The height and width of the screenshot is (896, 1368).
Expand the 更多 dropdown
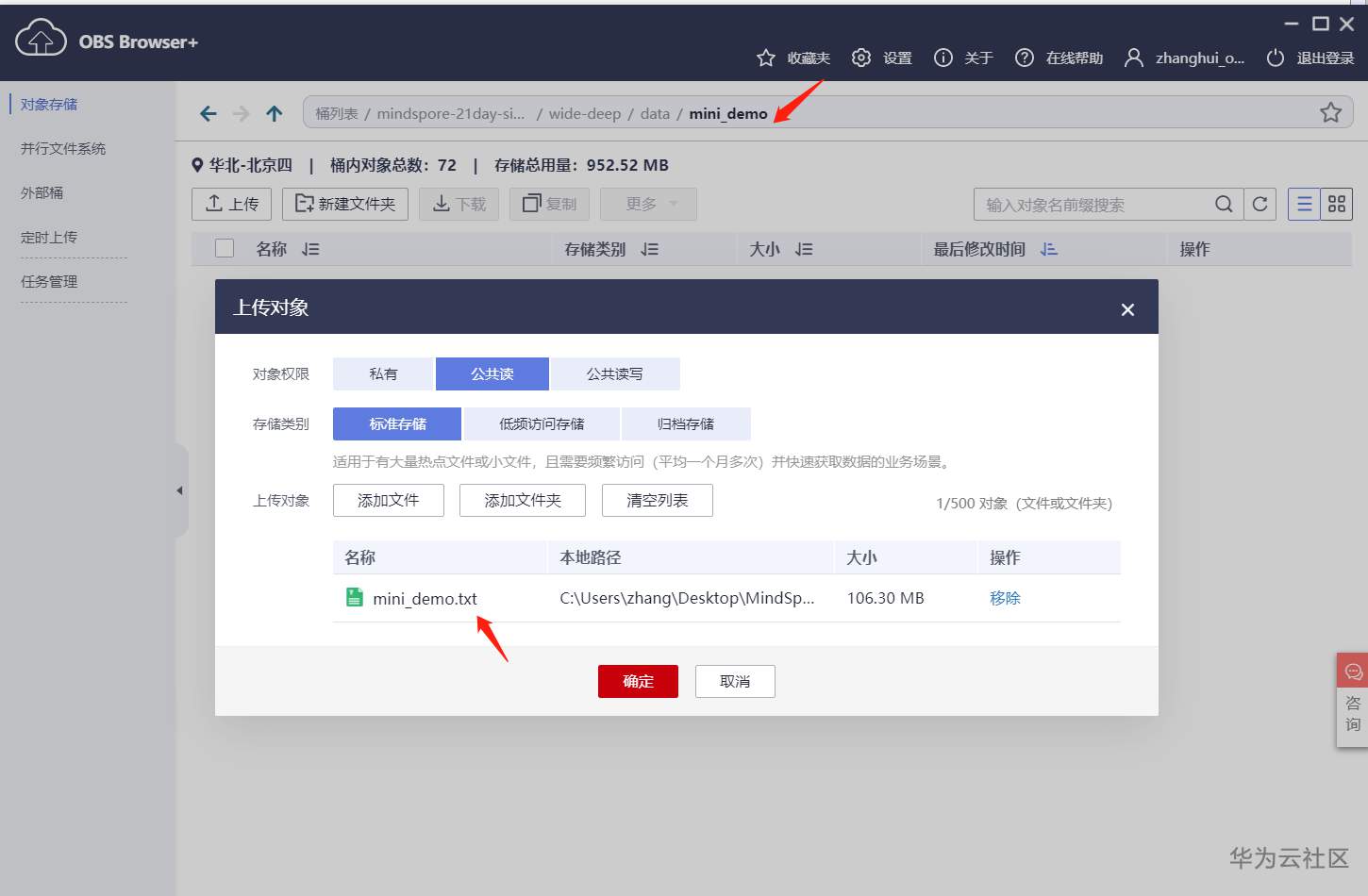pyautogui.click(x=649, y=204)
